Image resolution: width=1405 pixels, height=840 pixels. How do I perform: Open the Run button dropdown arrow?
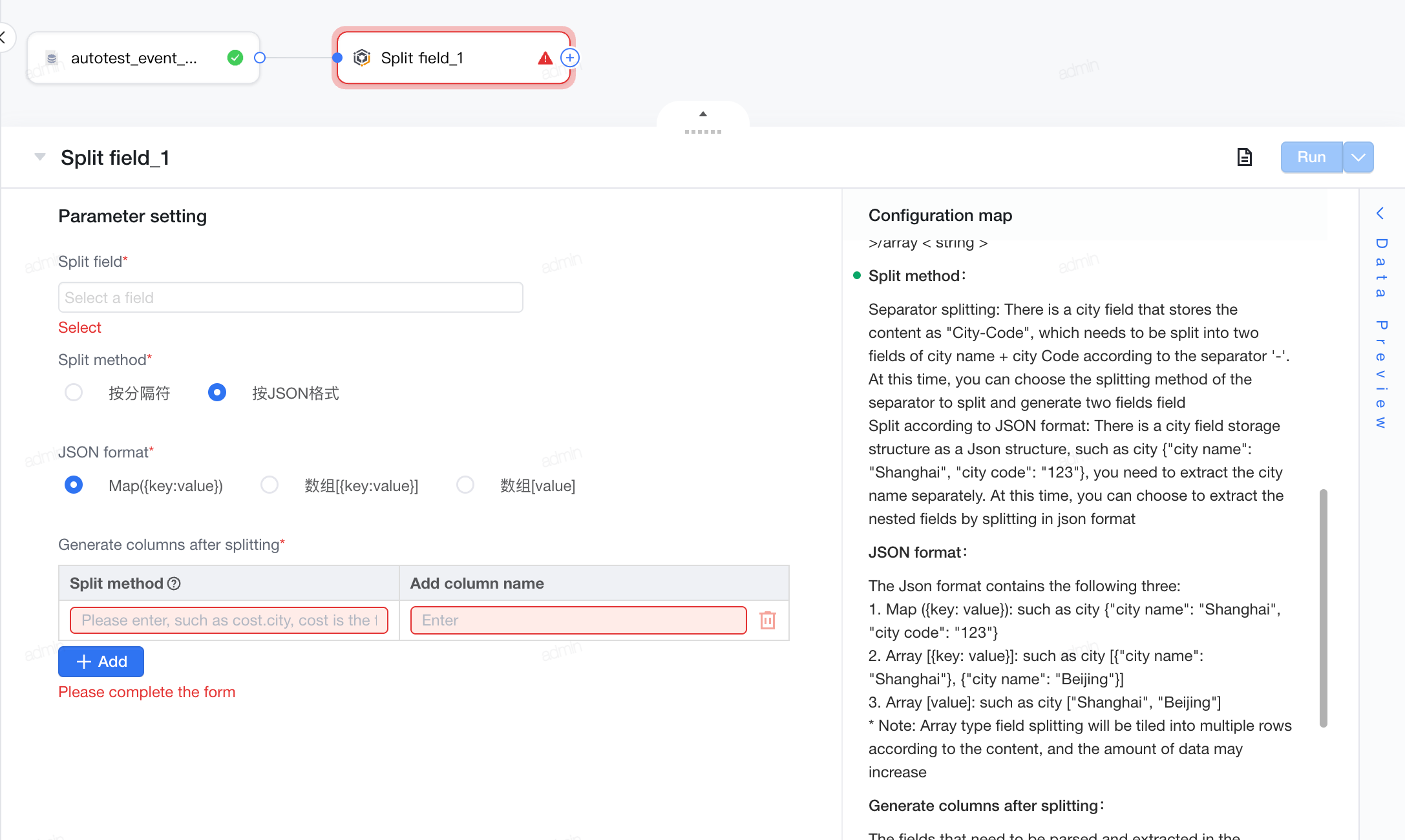tap(1358, 157)
